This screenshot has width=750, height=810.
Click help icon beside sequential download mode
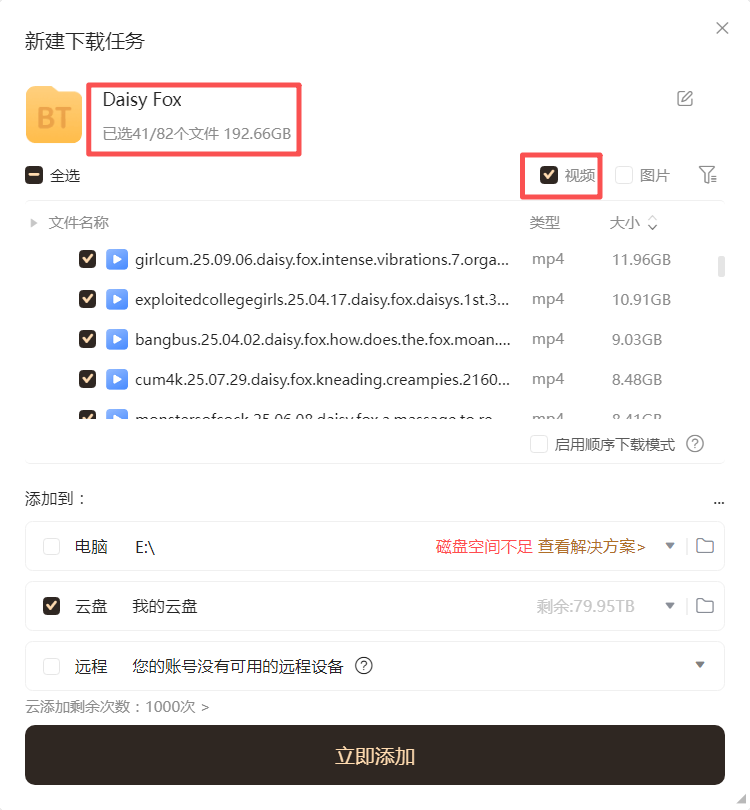(x=695, y=444)
